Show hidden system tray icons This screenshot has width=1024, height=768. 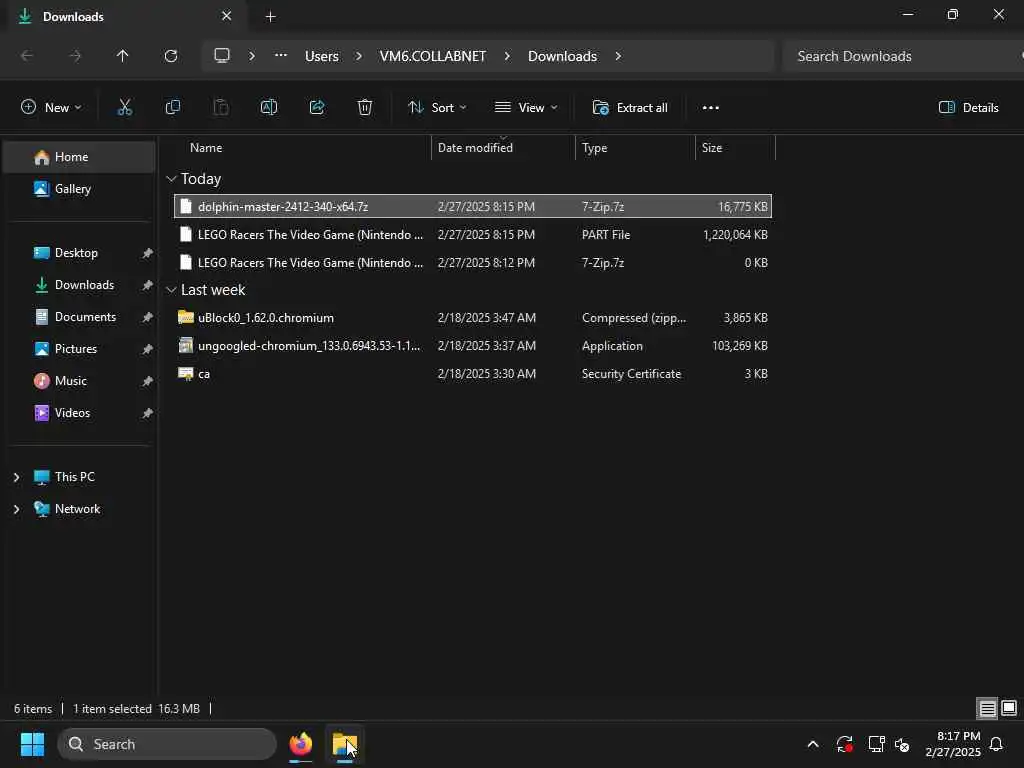coord(813,744)
